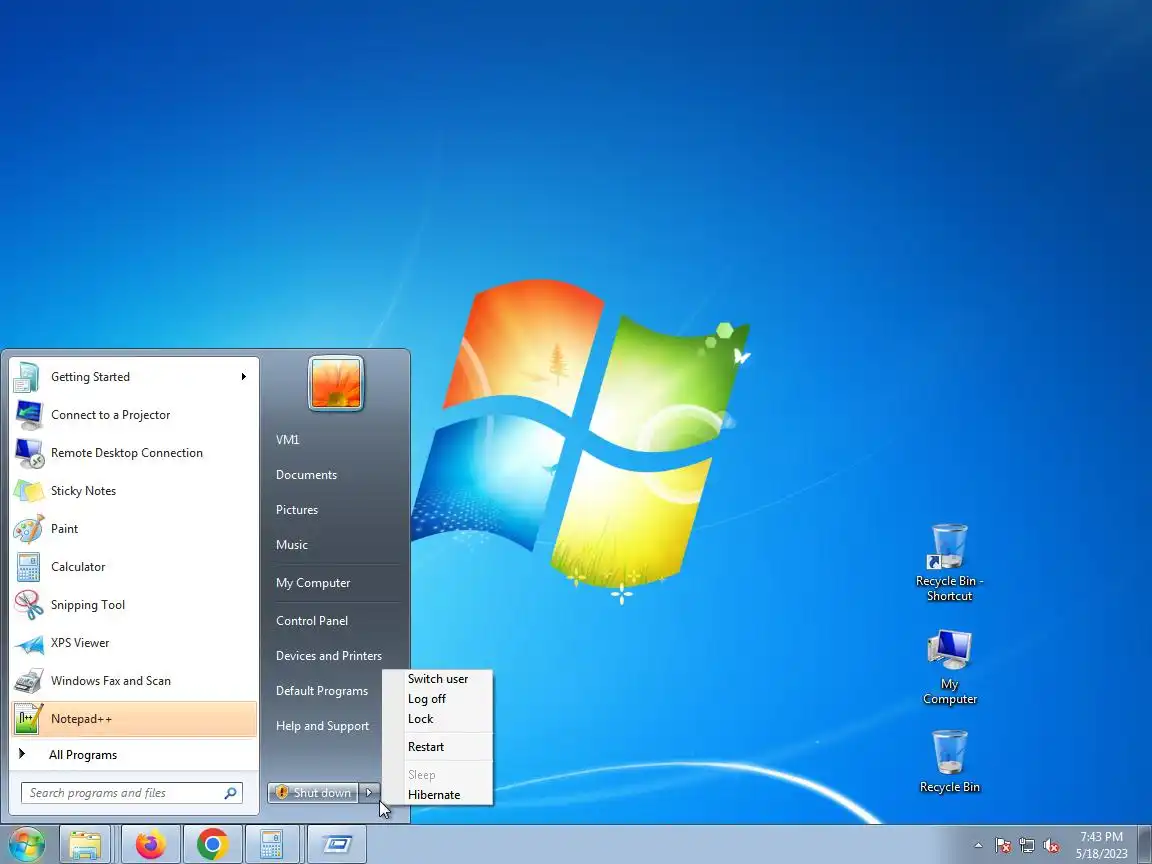The height and width of the screenshot is (864, 1152).
Task: Open the Calculator icon in Start menu
Action: click(x=28, y=567)
